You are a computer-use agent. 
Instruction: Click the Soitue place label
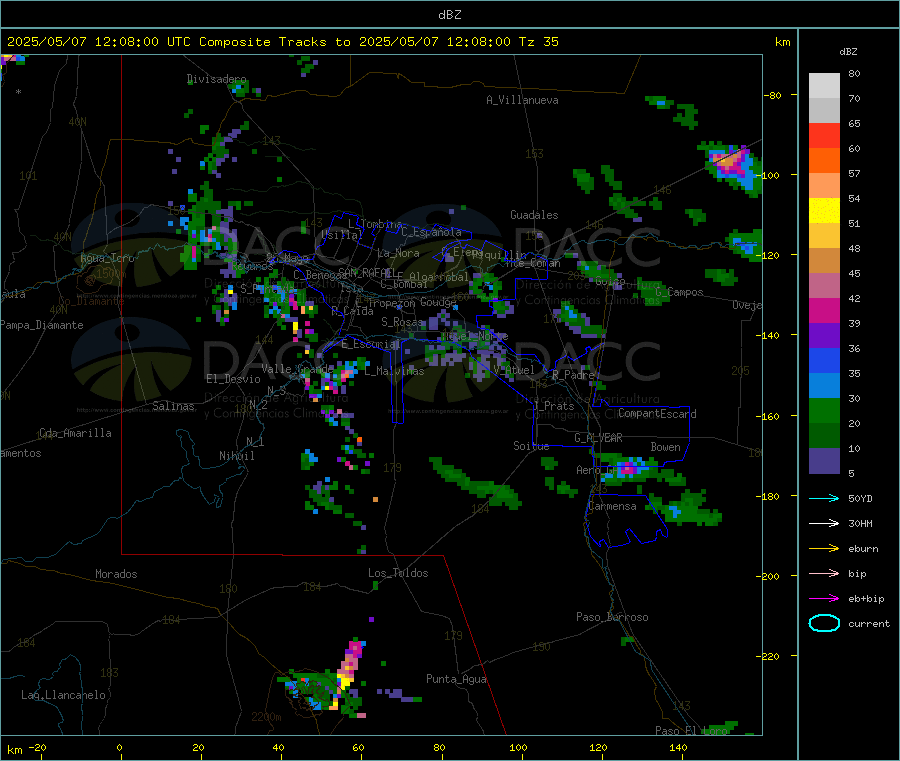(x=531, y=446)
